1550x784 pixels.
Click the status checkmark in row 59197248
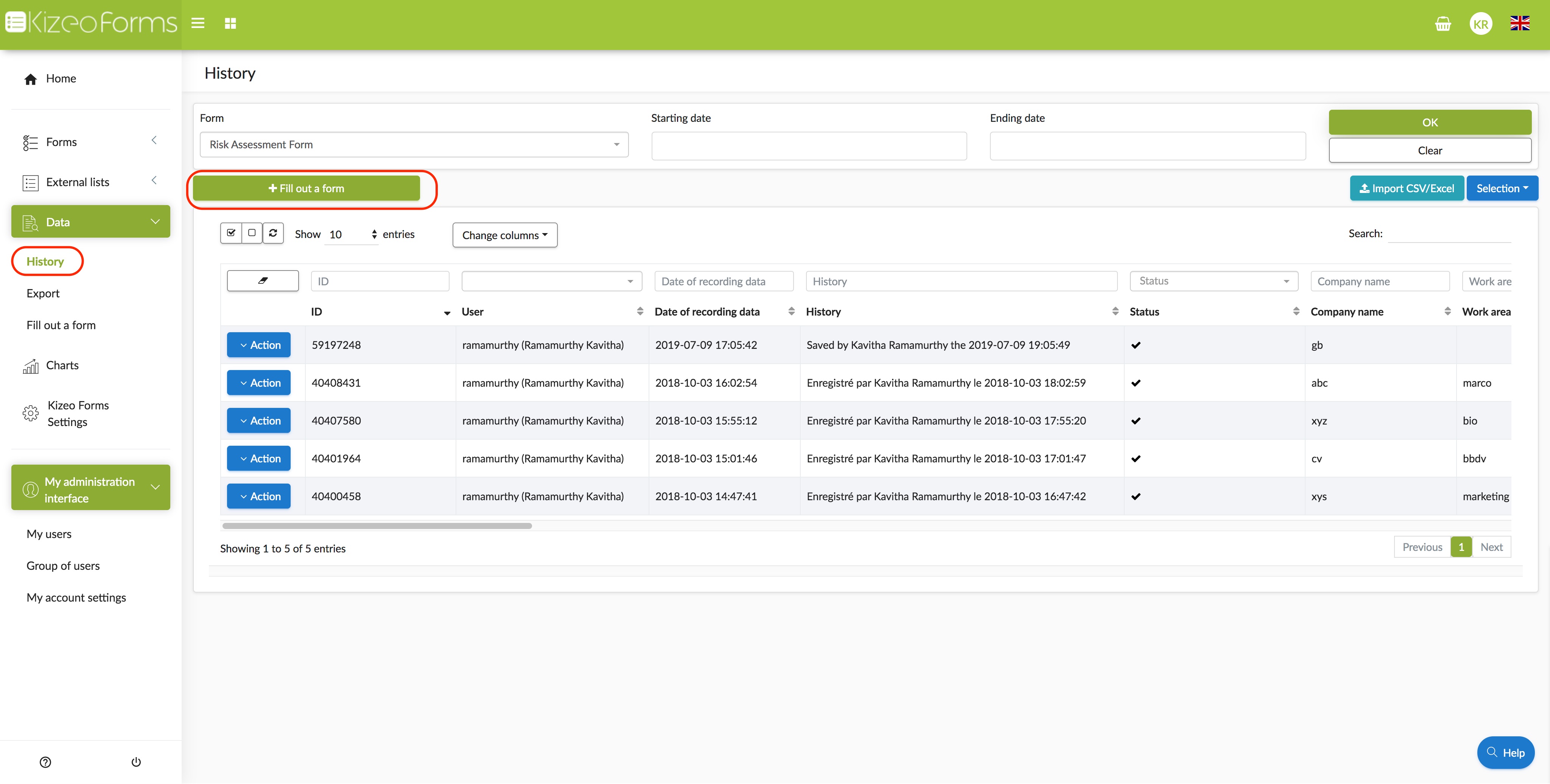[1135, 345]
